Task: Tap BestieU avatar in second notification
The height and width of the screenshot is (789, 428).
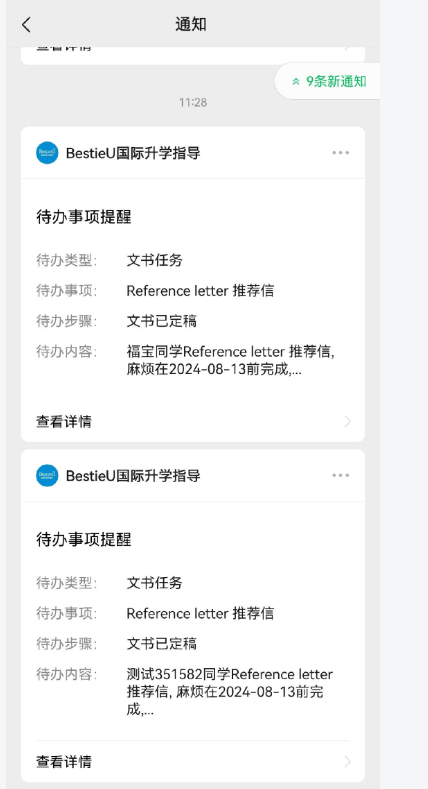Action: [x=47, y=476]
